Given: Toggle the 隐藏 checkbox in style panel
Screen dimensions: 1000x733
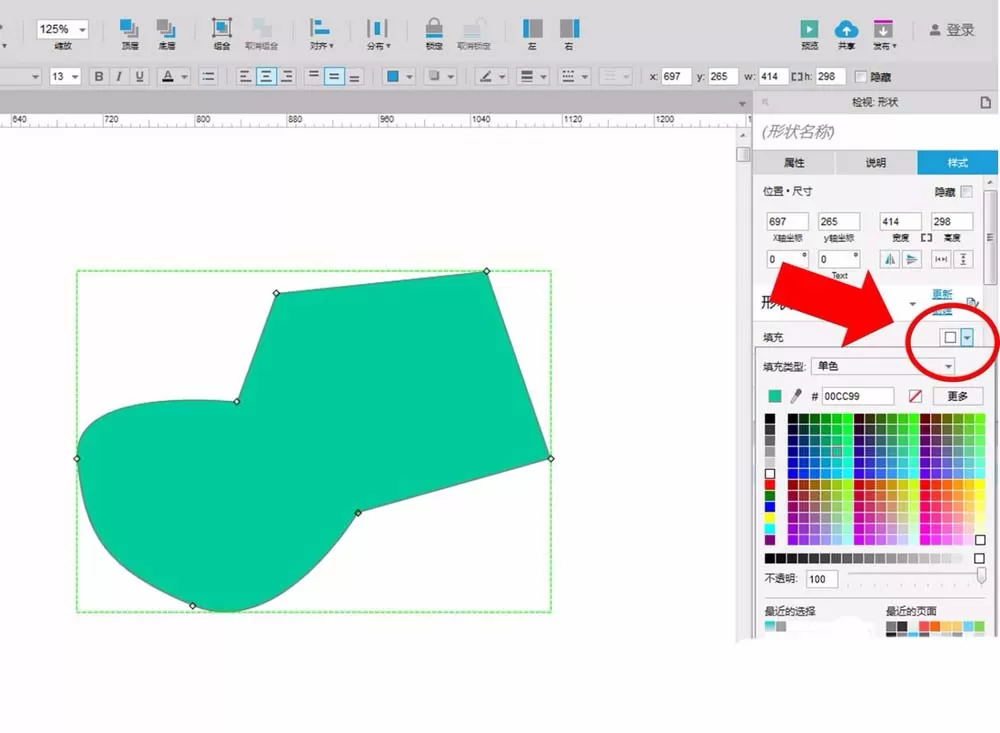Looking at the screenshot, I should 966,191.
